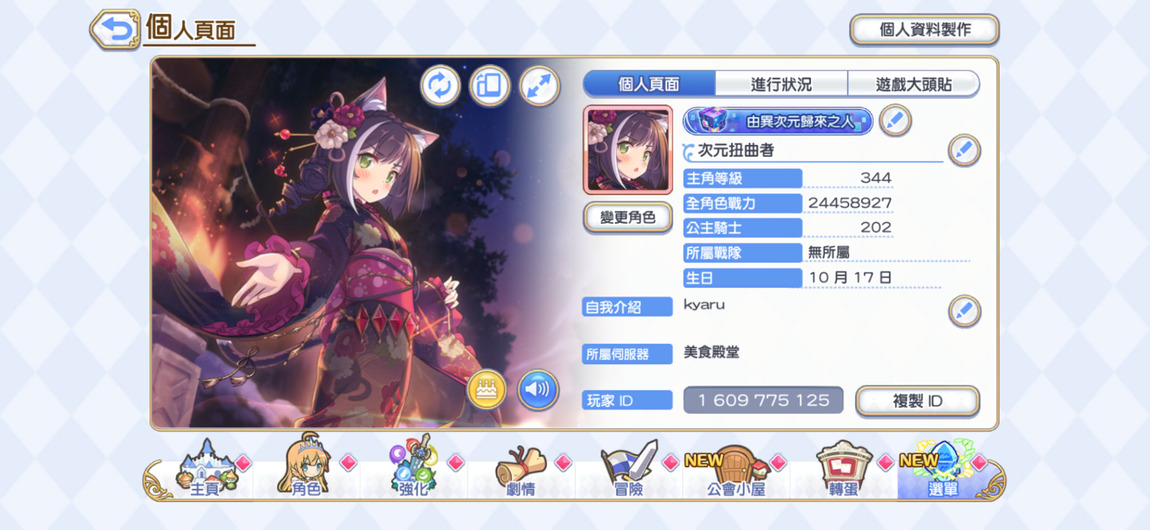
Task: Edit self-introduction with pencil icon
Action: (x=964, y=311)
